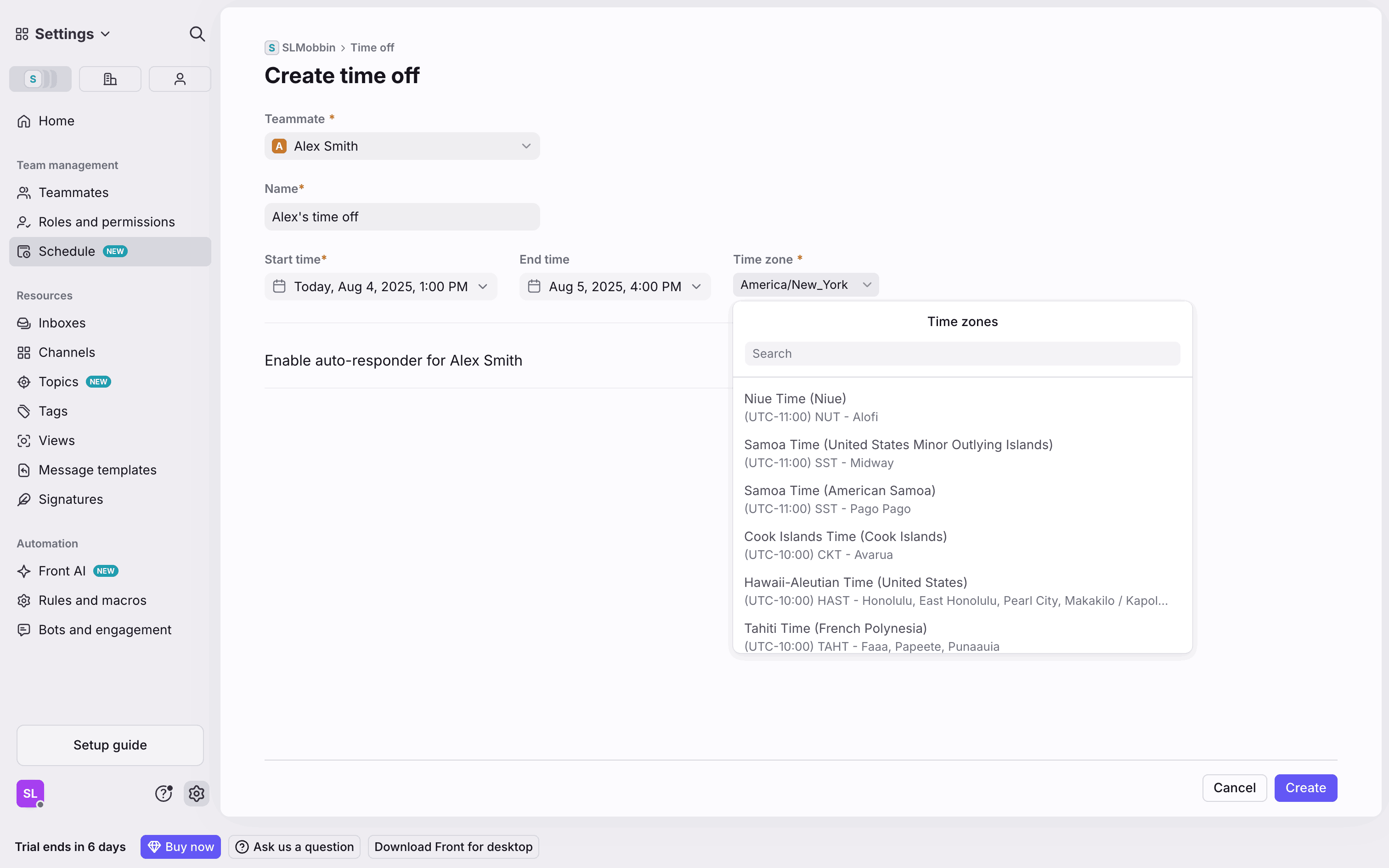Go to Rules and macros

pos(92,601)
